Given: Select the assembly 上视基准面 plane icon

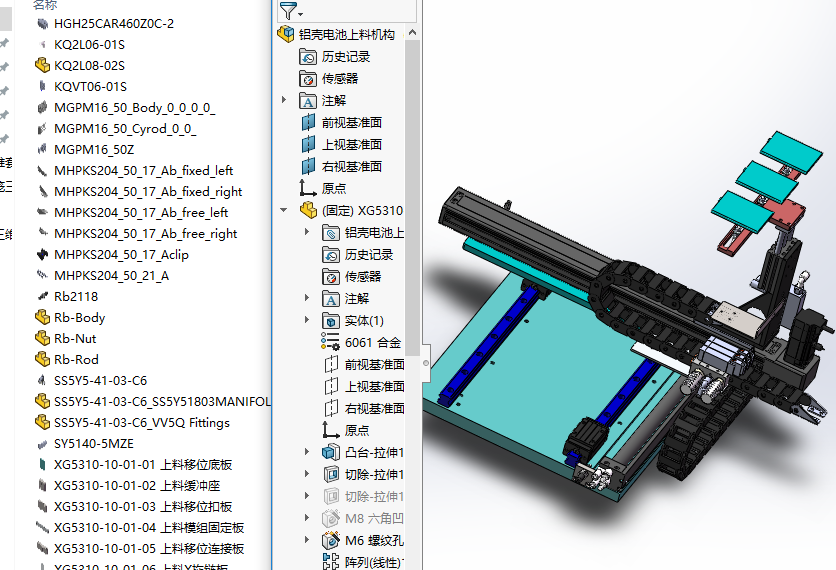Looking at the screenshot, I should coord(308,144).
